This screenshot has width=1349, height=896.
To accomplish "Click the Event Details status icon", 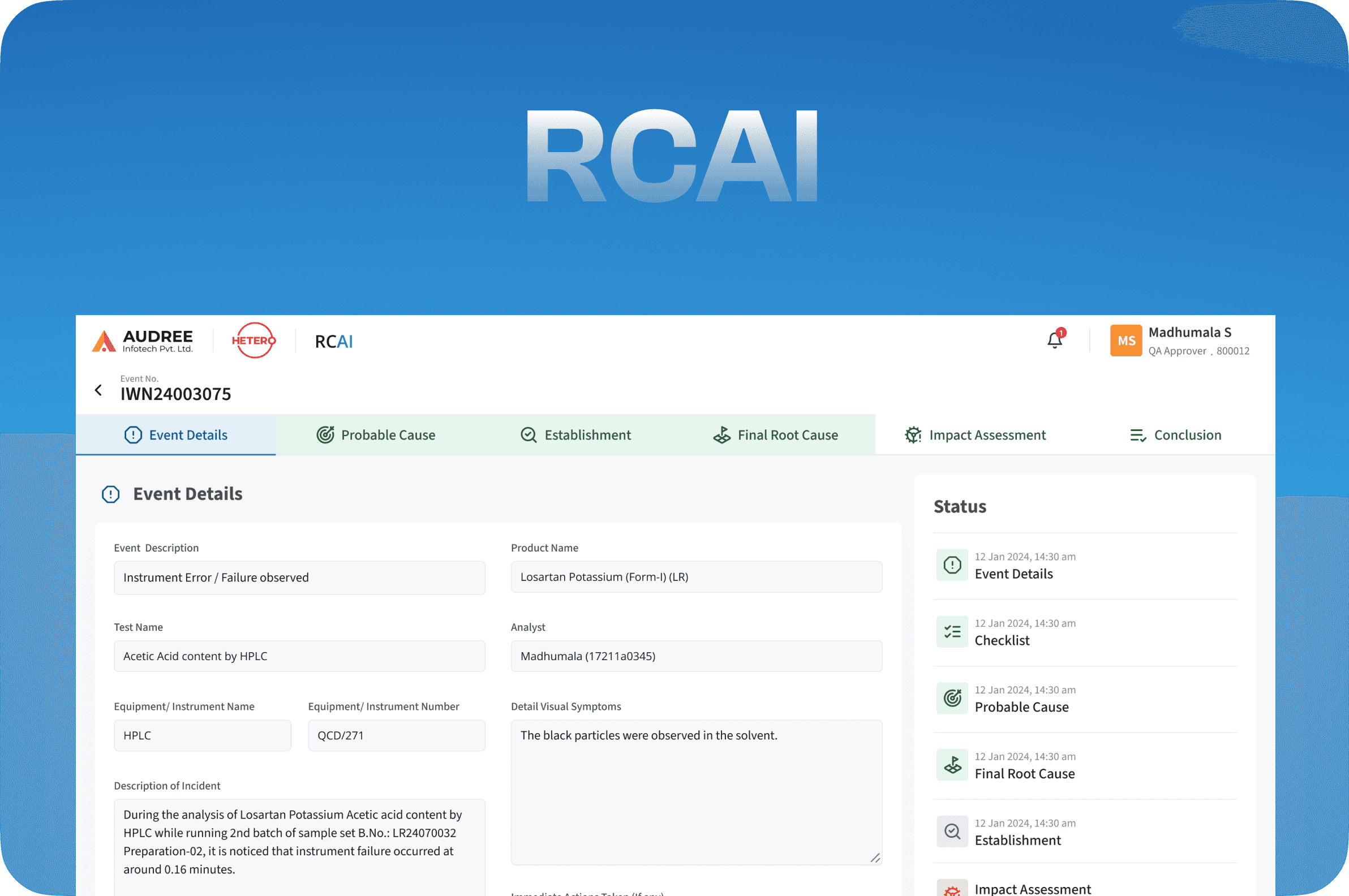I will point(952,565).
